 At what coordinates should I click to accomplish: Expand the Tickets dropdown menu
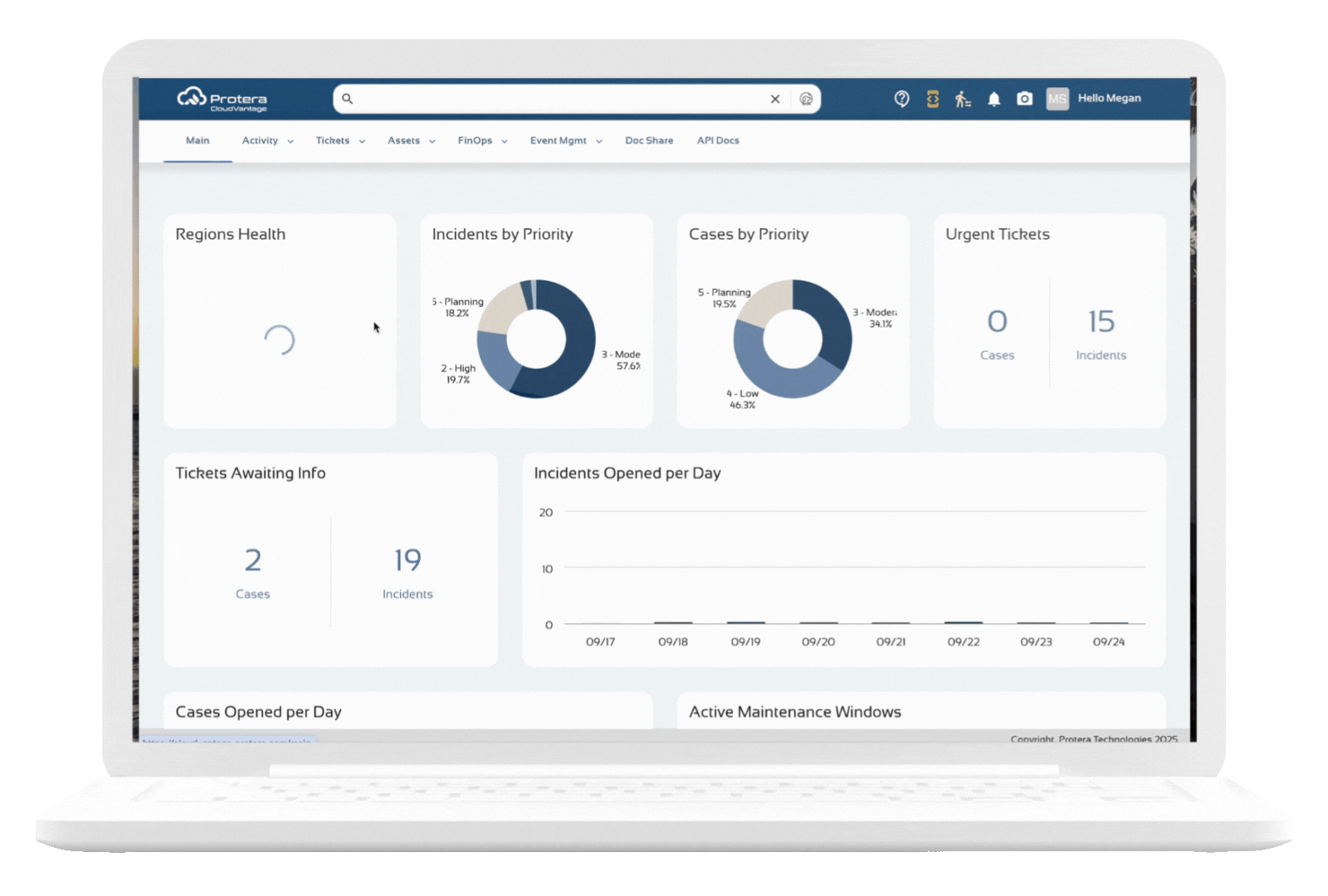click(x=340, y=141)
